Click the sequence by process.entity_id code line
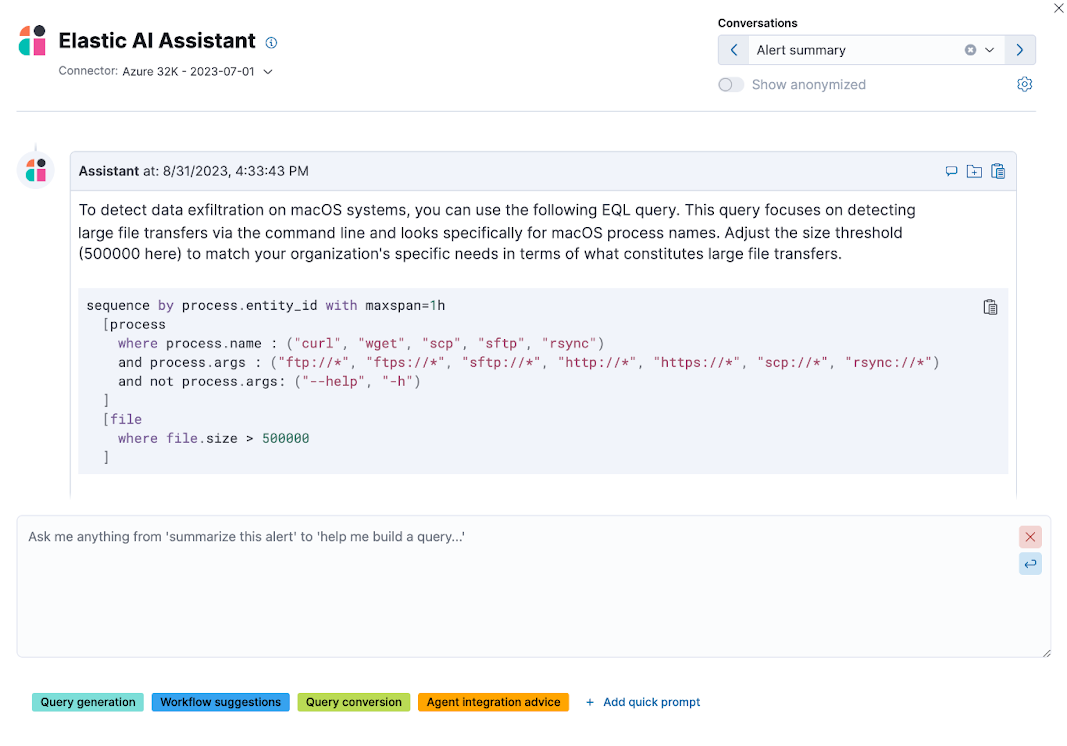1067x746 pixels. (266, 306)
